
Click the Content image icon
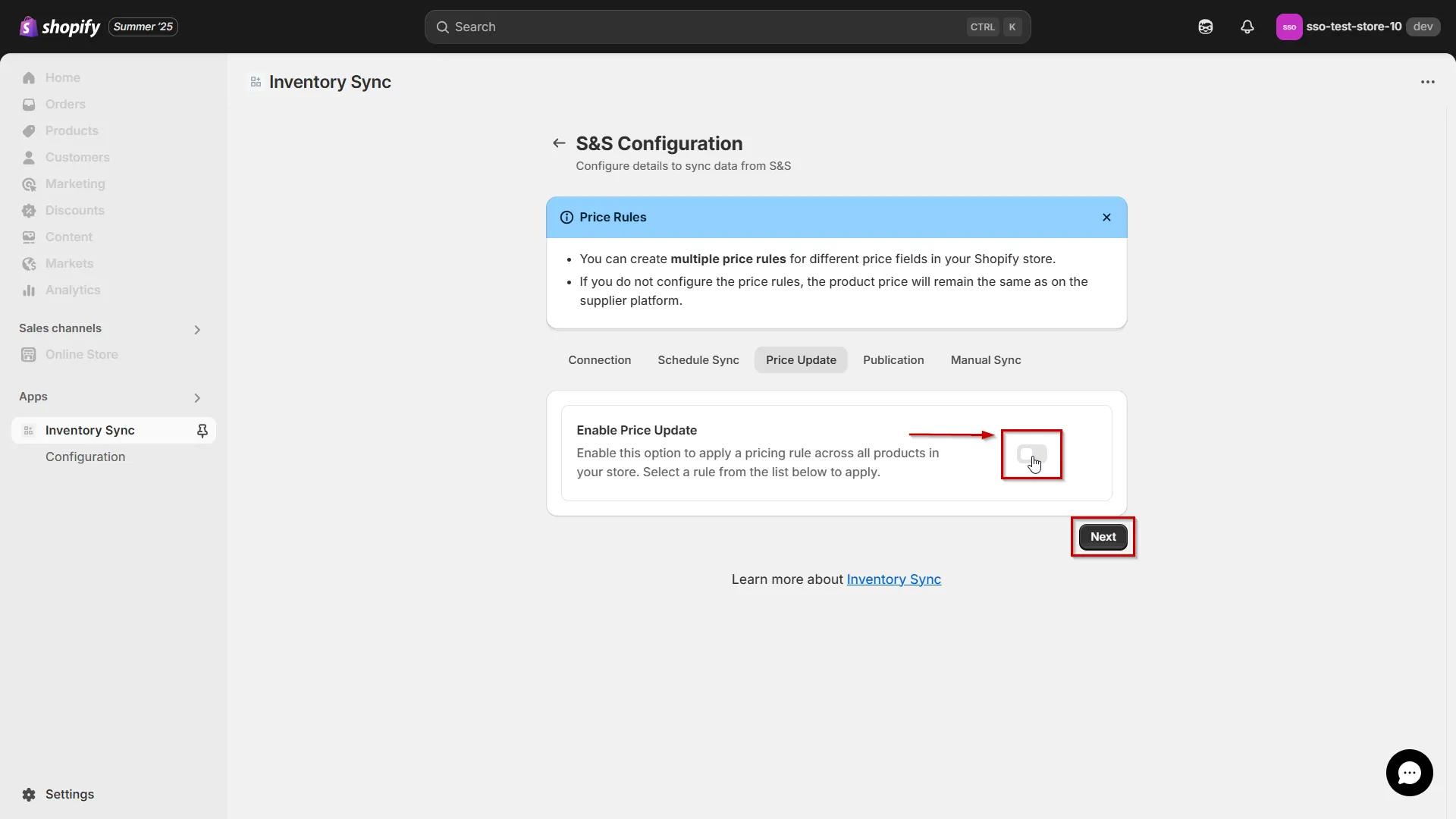[x=29, y=237]
